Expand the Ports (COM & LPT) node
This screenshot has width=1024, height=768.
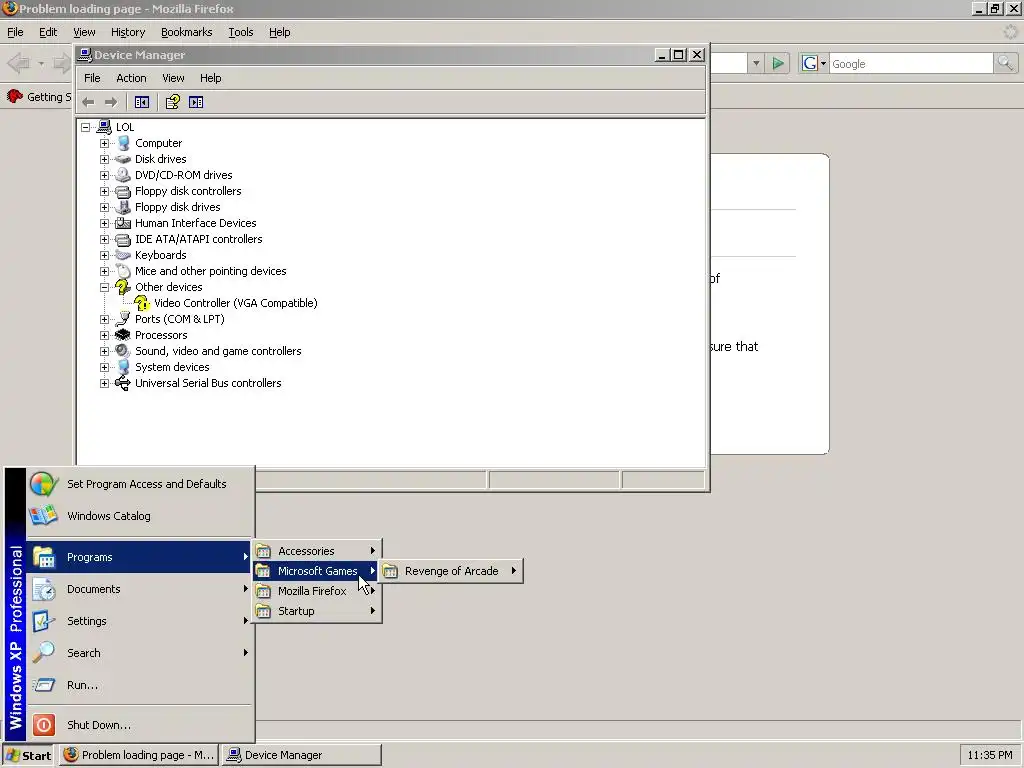tap(104, 319)
